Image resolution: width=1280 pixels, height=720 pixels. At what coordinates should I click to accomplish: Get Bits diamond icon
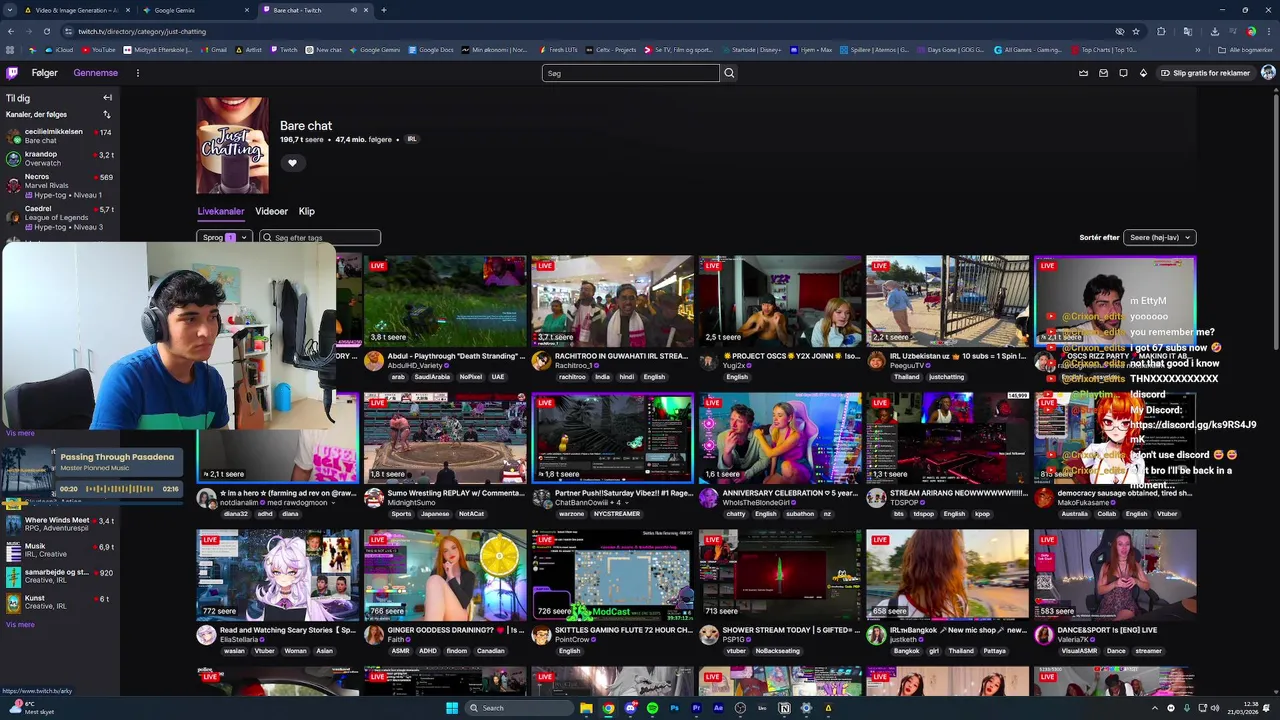click(x=1143, y=73)
